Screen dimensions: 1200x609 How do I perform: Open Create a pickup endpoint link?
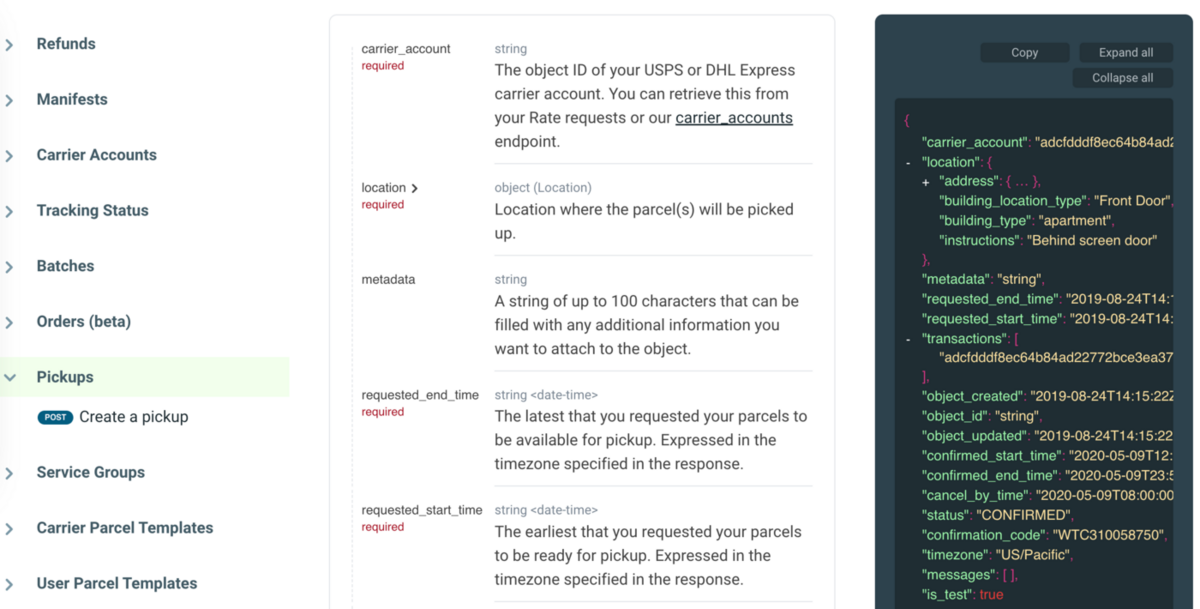point(134,417)
